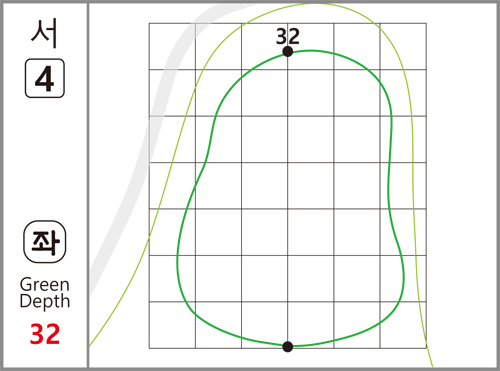Click the top-left grid cell
The height and width of the screenshot is (371, 500).
pyautogui.click(x=172, y=46)
